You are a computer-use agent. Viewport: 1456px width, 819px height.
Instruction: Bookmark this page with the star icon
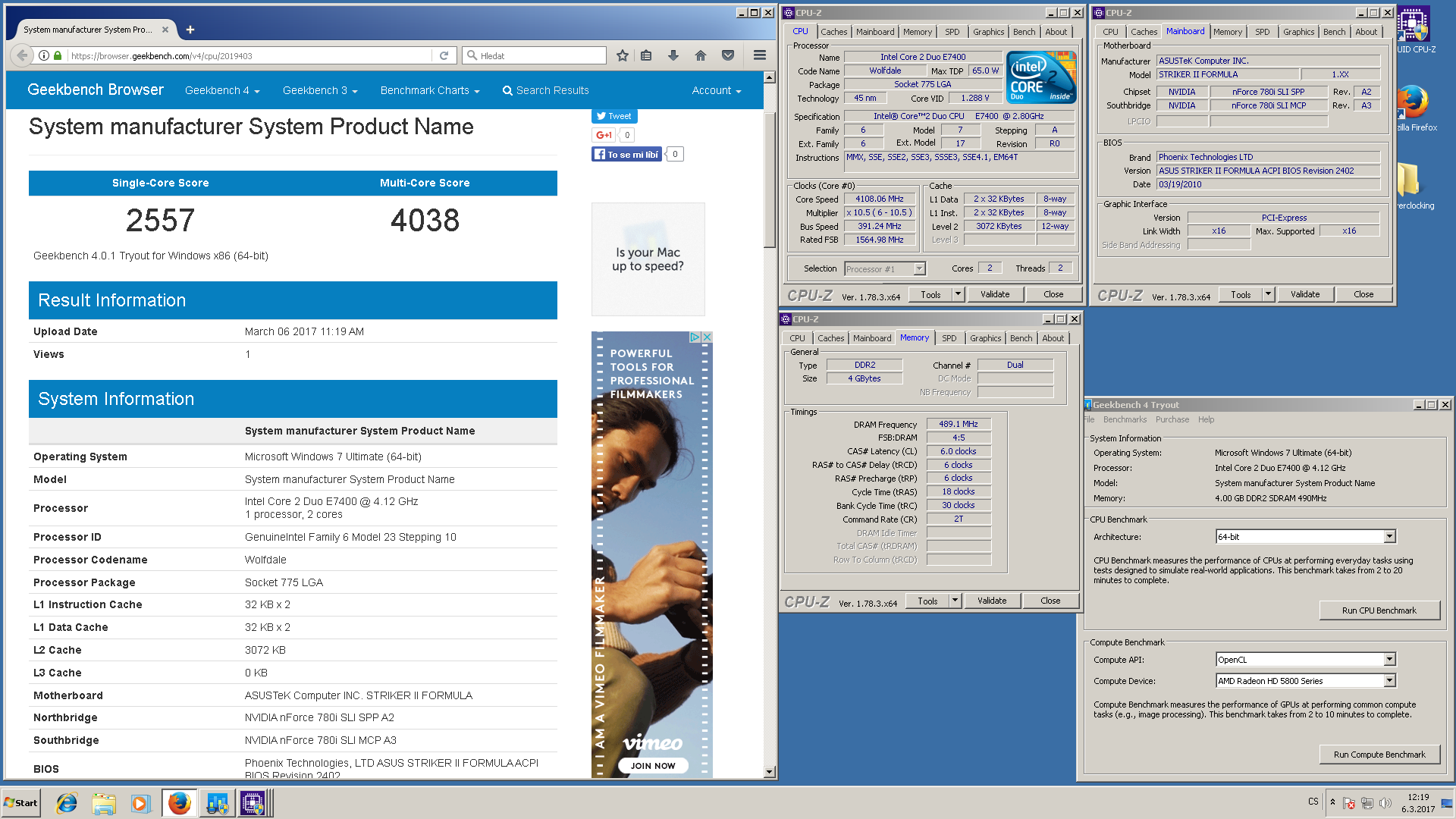point(623,55)
